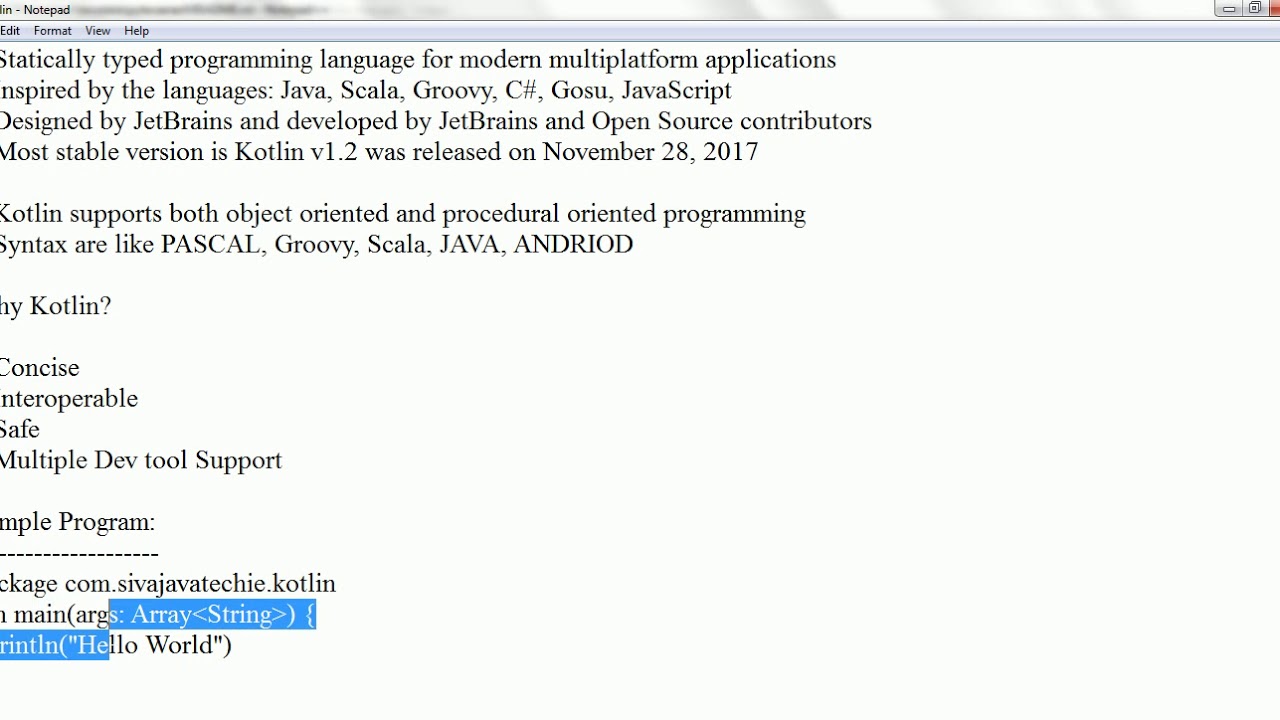Open the Edit menu

tap(9, 31)
